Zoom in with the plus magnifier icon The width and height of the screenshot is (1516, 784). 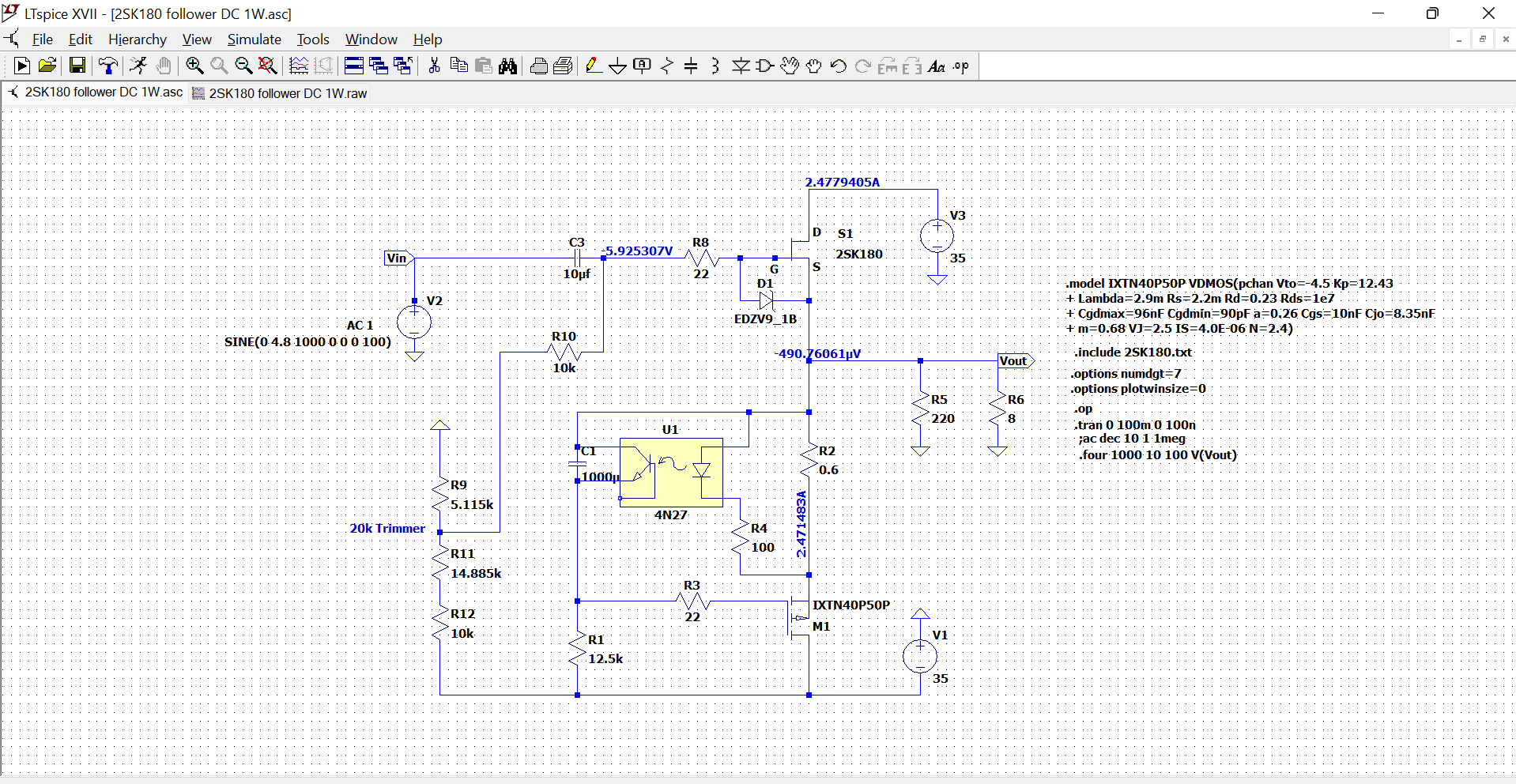194,66
